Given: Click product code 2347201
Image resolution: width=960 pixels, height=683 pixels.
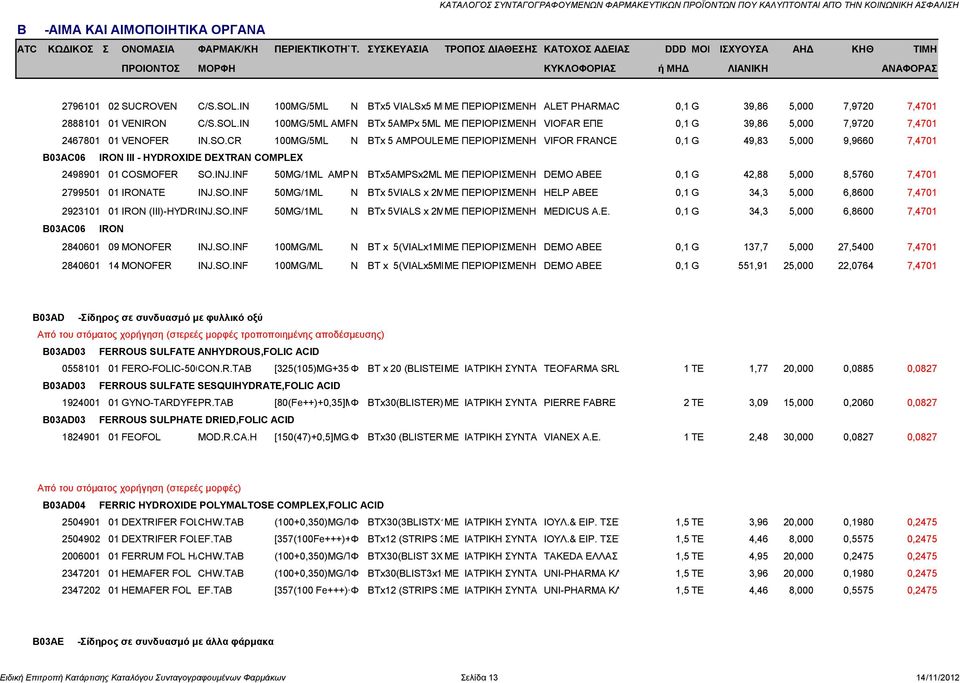Looking at the screenshot, I should coord(80,574).
